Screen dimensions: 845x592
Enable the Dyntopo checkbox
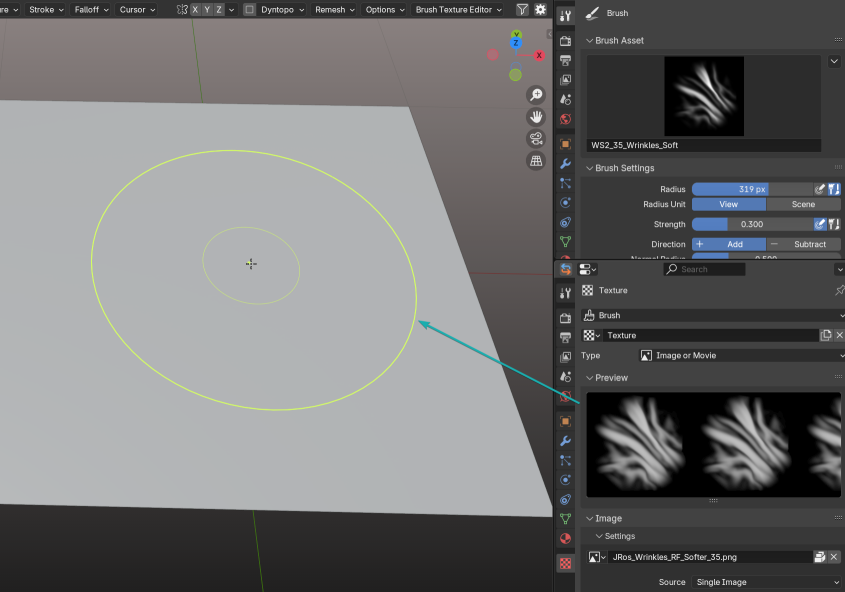point(250,10)
